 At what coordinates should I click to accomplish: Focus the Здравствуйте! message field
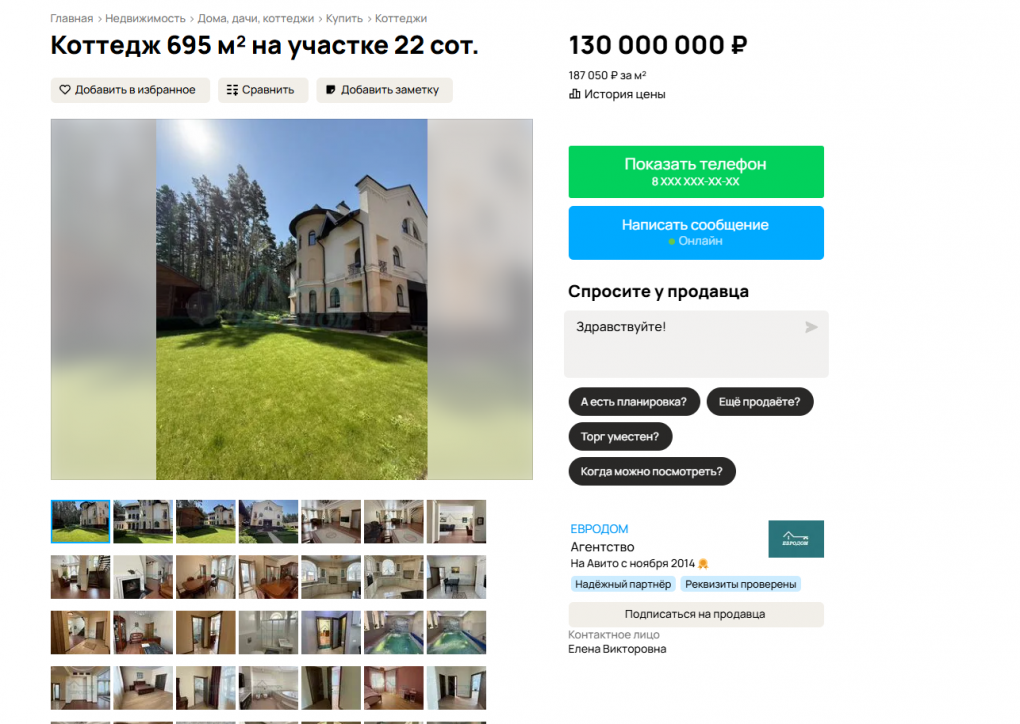696,344
